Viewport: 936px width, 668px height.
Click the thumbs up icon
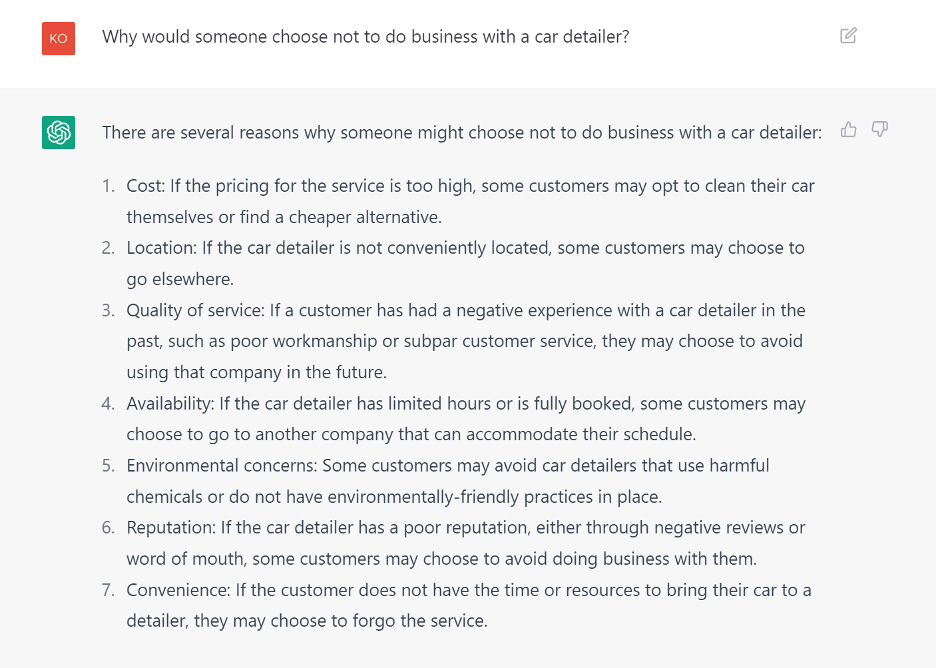tap(848, 129)
